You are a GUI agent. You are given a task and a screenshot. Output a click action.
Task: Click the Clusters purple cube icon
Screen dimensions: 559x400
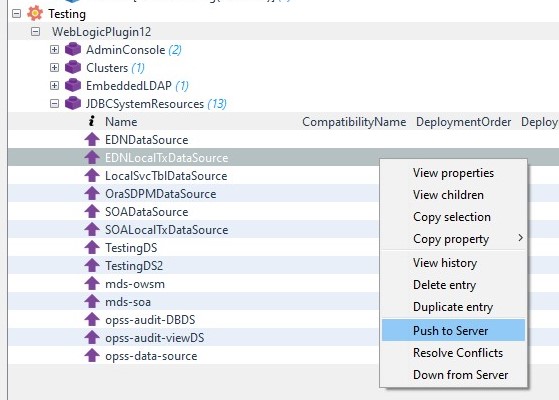73,67
